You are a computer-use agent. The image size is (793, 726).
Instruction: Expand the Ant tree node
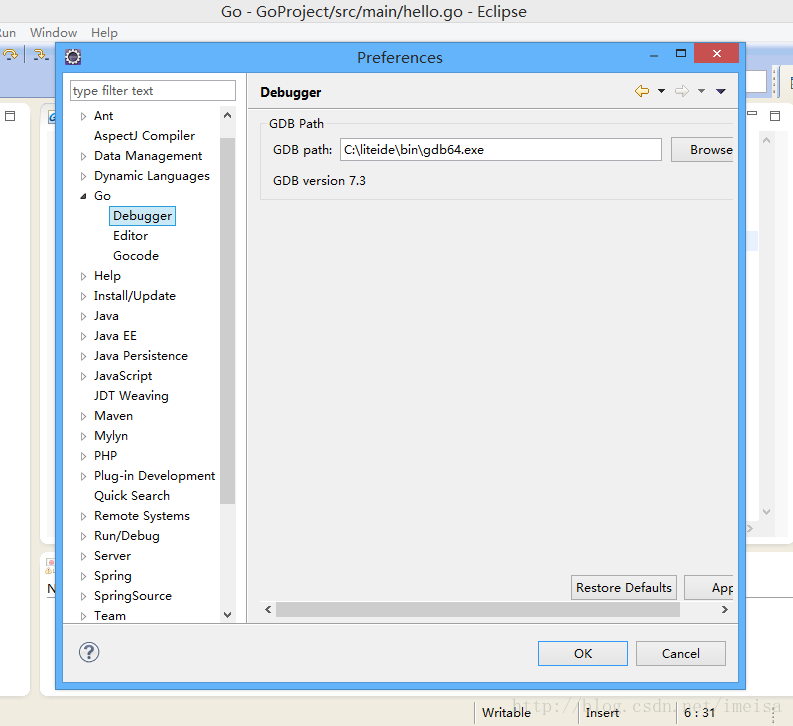tap(83, 116)
